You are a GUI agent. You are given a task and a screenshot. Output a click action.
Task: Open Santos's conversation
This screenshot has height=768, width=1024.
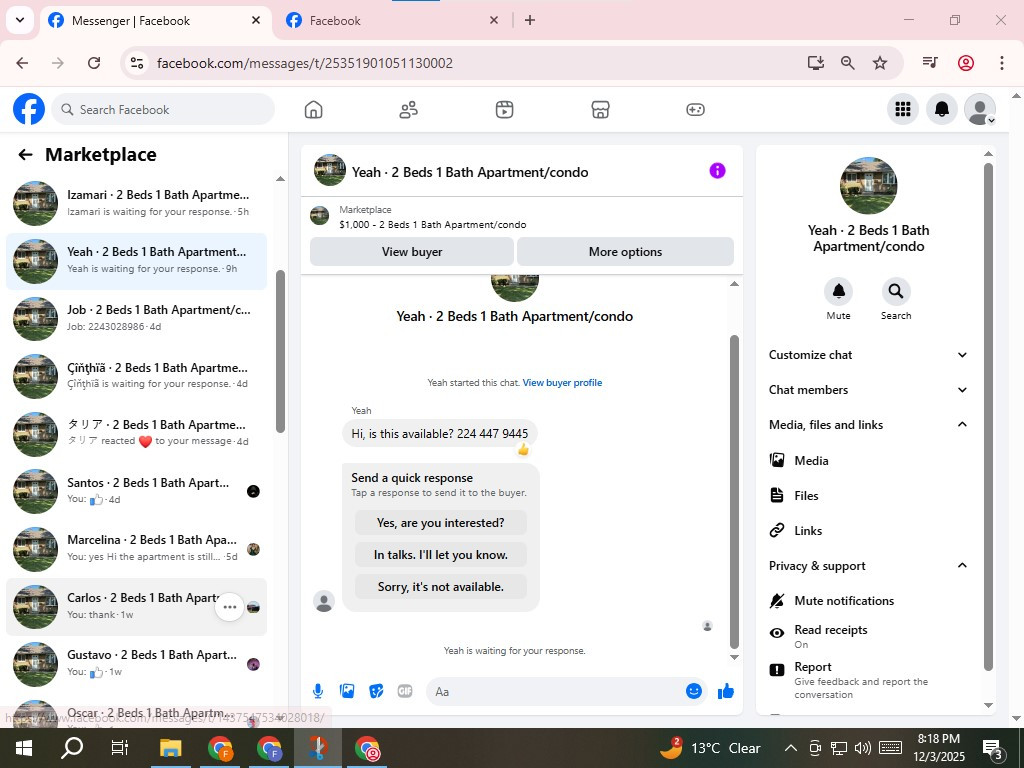click(136, 491)
